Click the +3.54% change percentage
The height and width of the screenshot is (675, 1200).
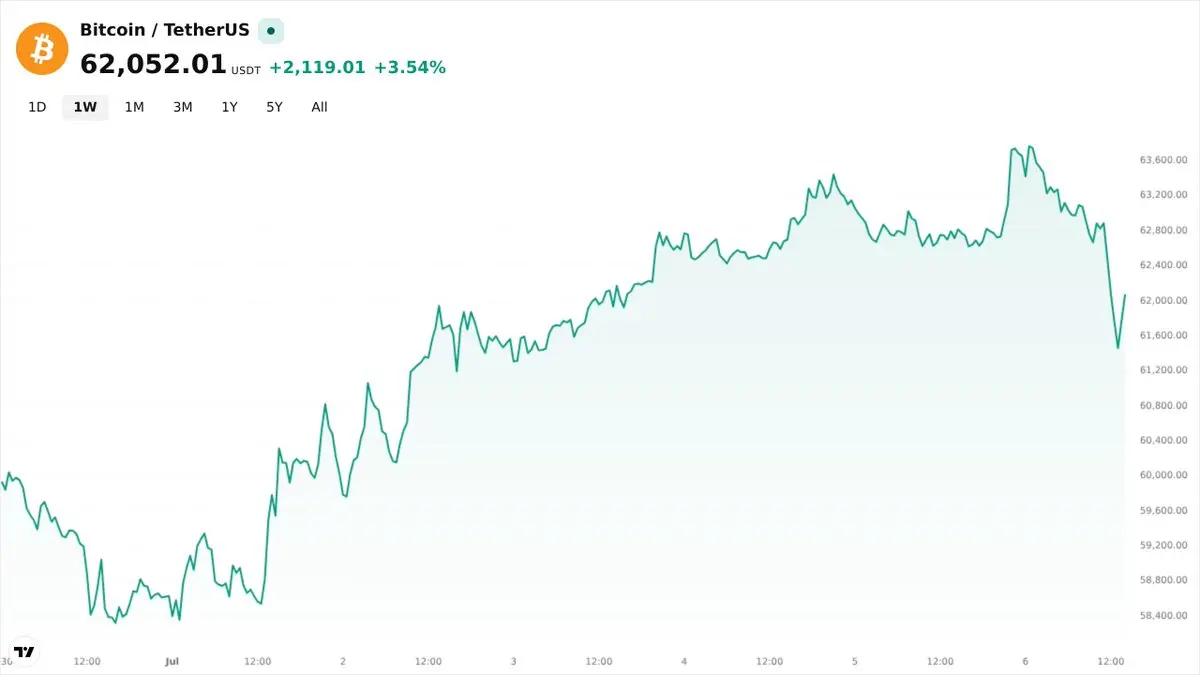pyautogui.click(x=410, y=68)
